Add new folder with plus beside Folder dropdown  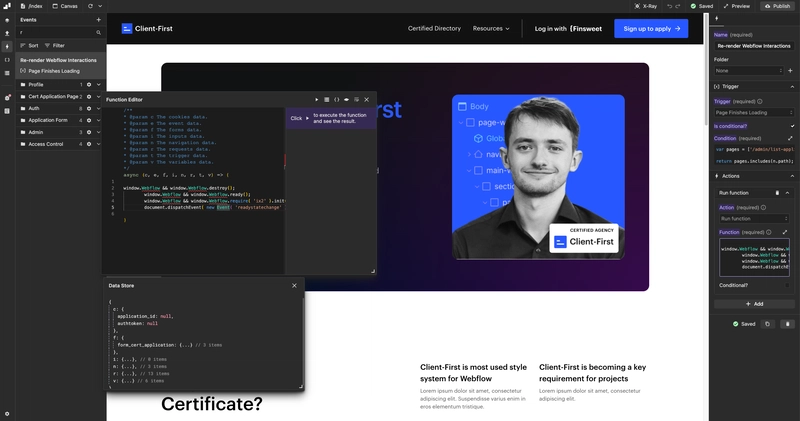(x=790, y=70)
